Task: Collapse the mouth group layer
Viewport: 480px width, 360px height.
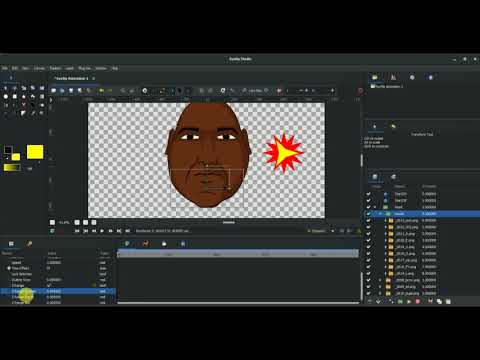Action: 380,214
